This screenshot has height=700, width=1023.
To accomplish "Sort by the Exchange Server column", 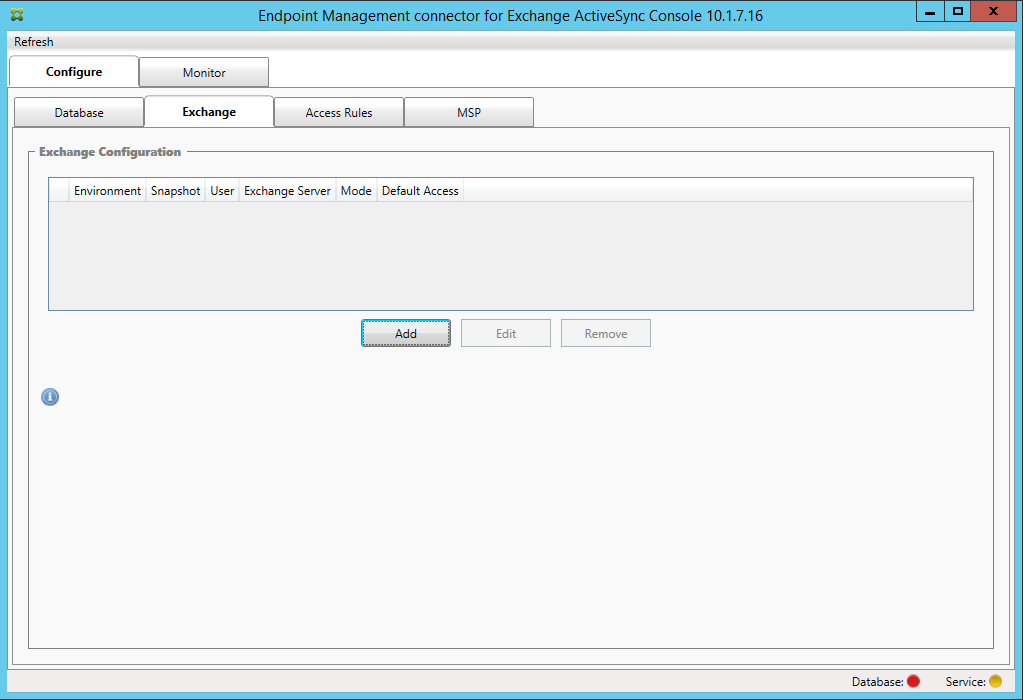I will [287, 190].
